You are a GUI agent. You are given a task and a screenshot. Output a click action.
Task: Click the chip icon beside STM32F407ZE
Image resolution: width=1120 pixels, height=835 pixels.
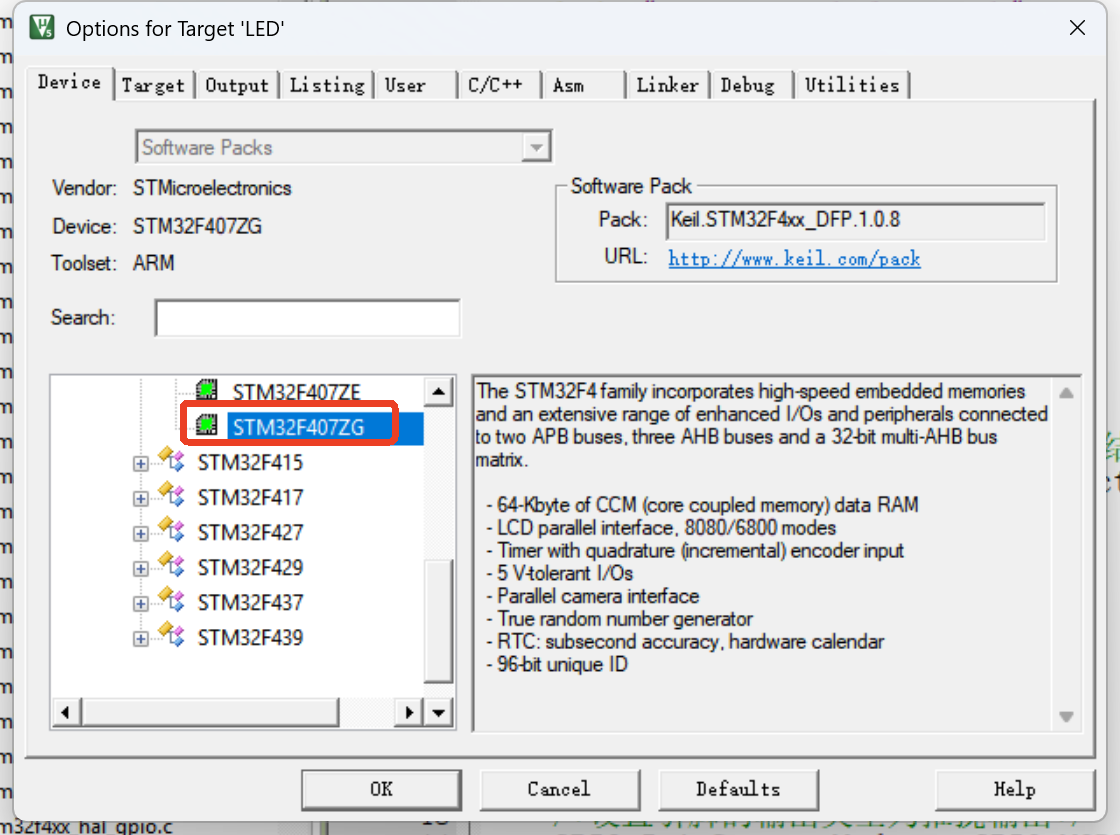click(206, 391)
